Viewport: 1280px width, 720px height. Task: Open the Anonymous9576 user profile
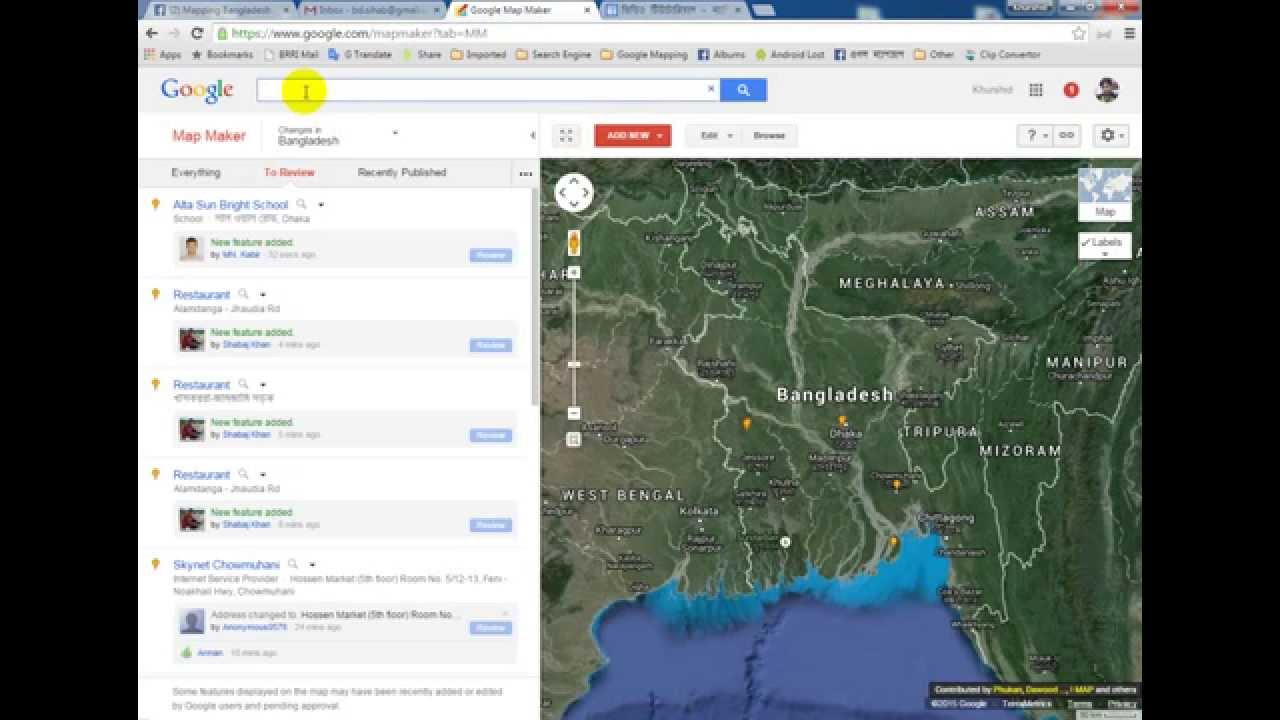point(254,628)
